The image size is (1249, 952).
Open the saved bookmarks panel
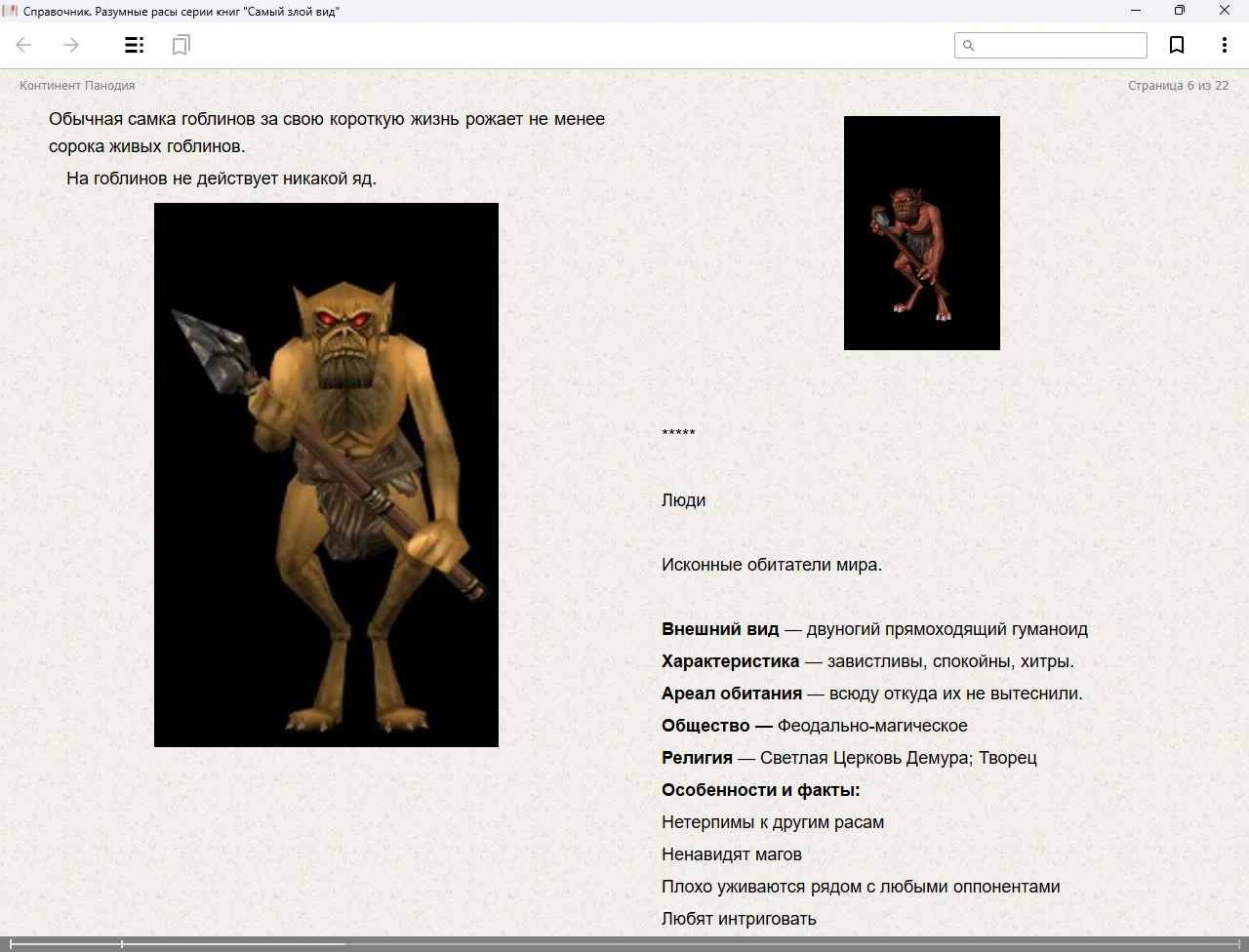(181, 45)
